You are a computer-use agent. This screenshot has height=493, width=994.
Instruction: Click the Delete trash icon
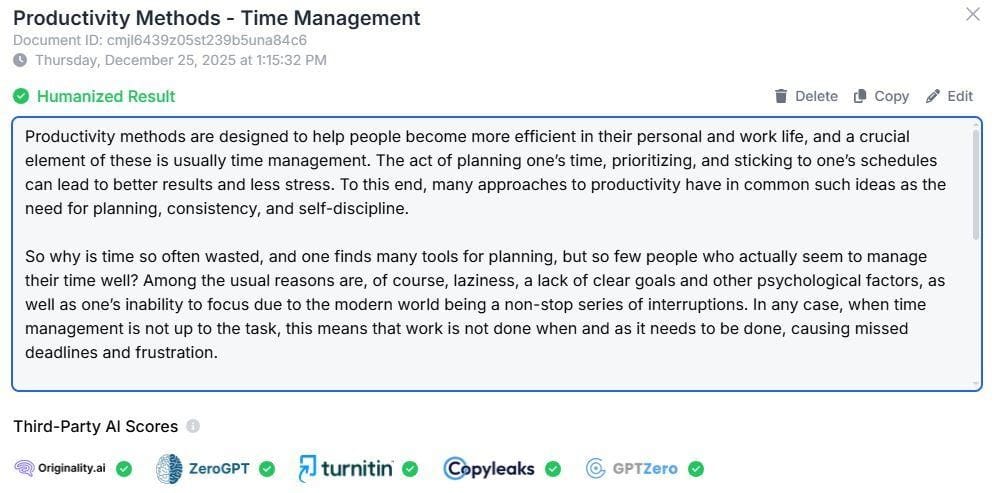(x=781, y=96)
